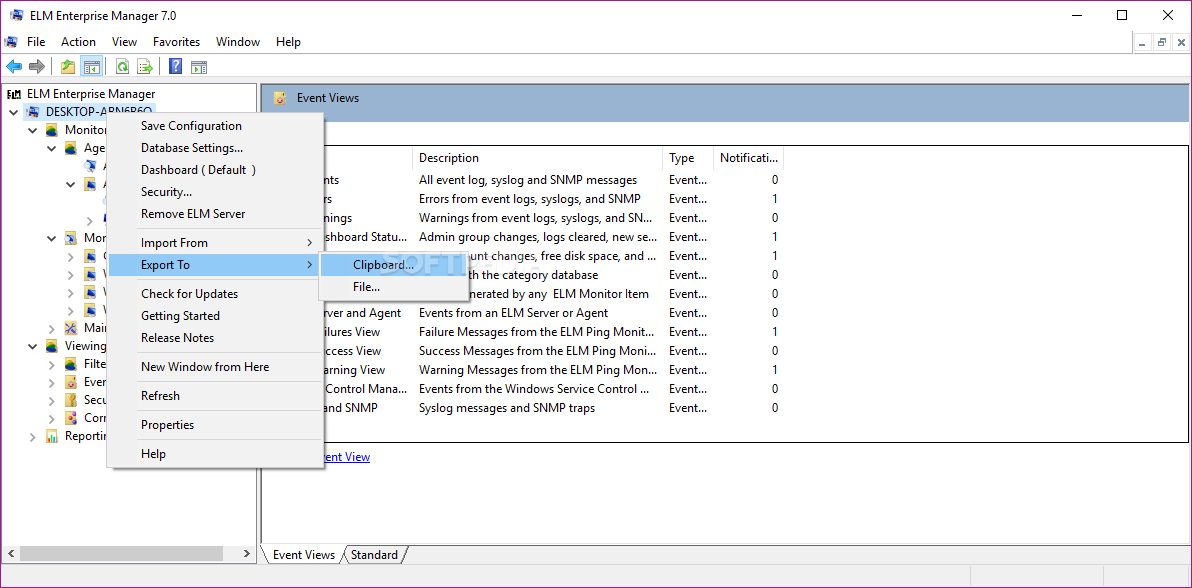Toggle the Show/Hide Console Tree toolbar icon
The height and width of the screenshot is (588, 1192).
(91, 67)
